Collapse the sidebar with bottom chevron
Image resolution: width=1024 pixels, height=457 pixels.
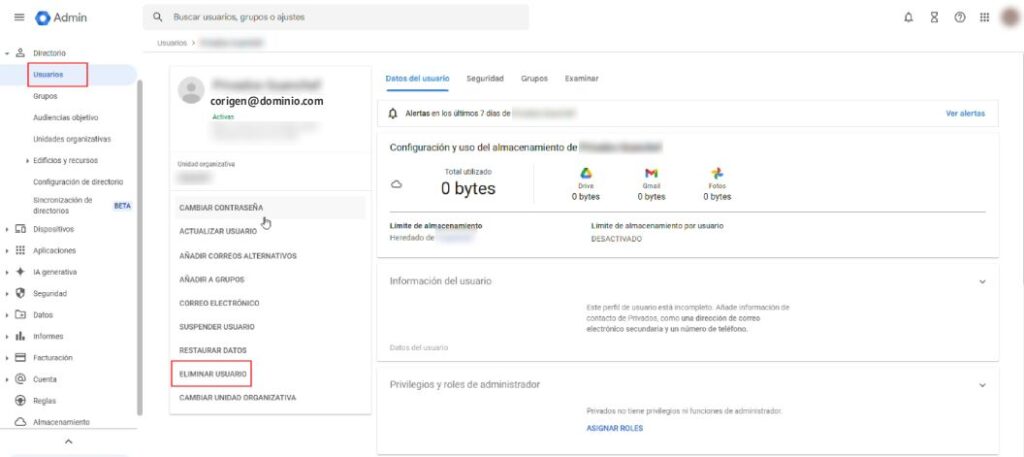click(x=69, y=442)
